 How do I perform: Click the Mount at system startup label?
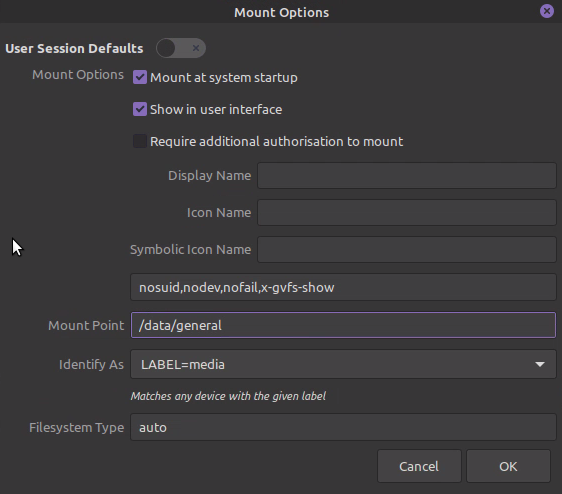[224, 77]
